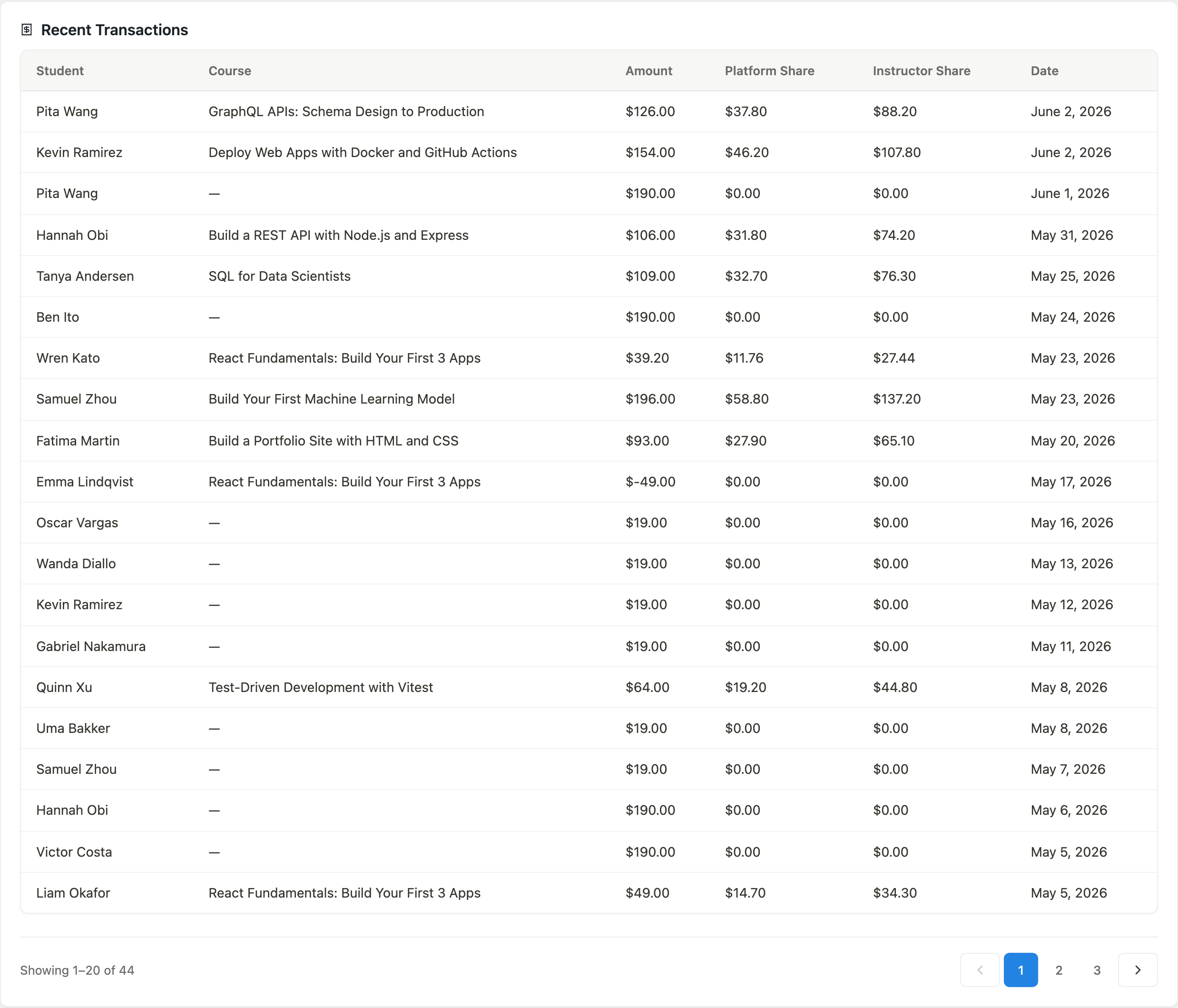Click the date May 25, 2026
This screenshot has height=1008, width=1178.
1073,276
